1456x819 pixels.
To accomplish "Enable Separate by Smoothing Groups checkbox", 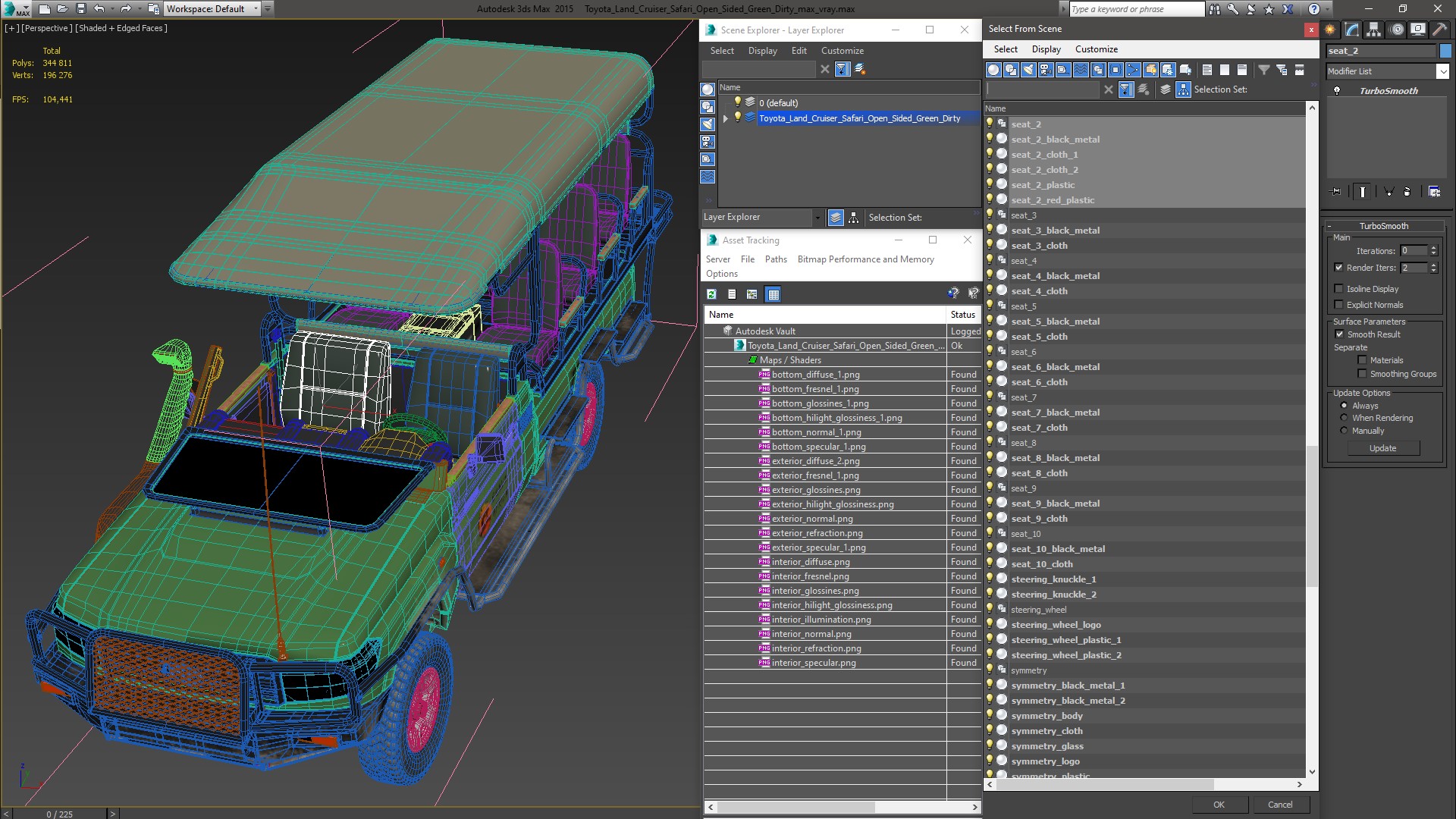I will coord(1363,374).
